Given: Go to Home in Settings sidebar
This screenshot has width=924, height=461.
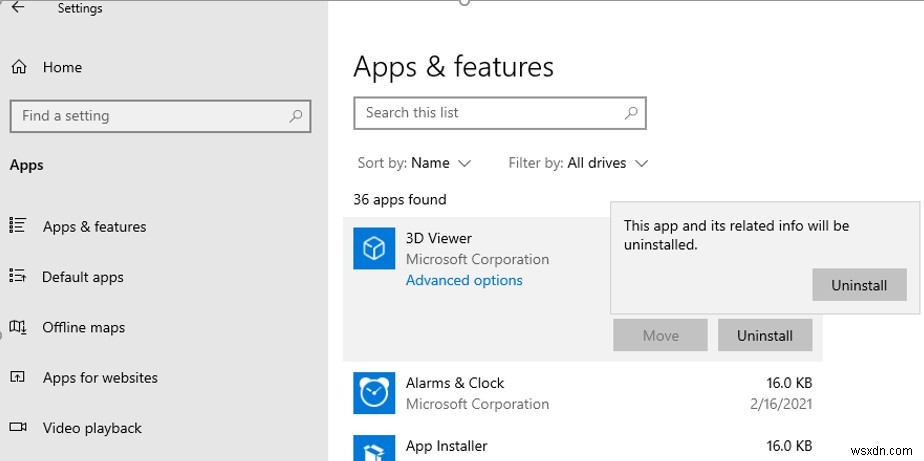Looking at the screenshot, I should coord(62,67).
